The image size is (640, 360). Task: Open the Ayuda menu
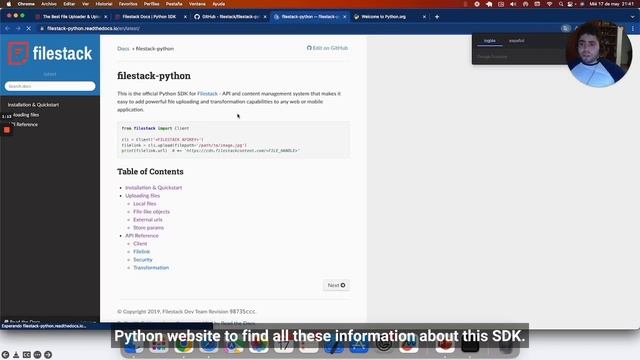pos(219,4)
